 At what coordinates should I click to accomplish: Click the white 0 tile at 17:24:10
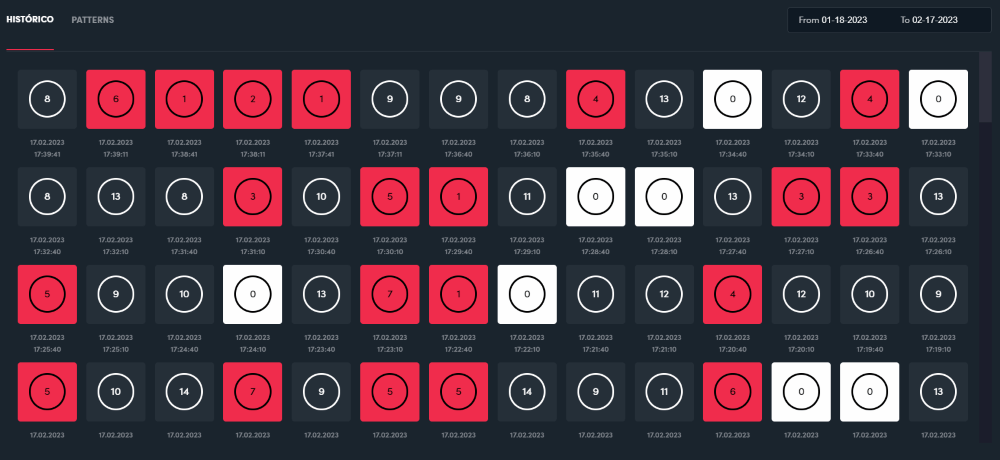point(253,294)
